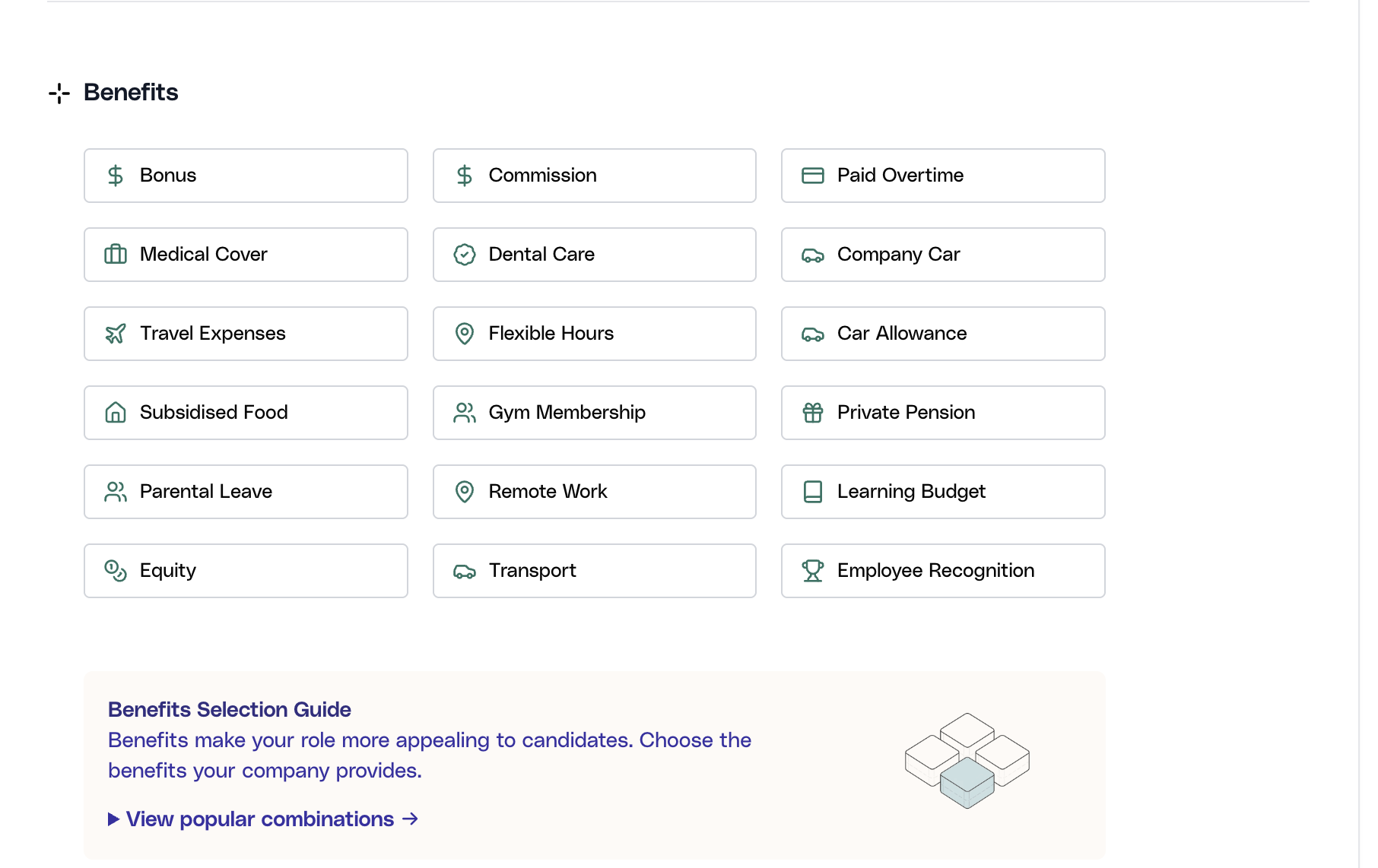Select the house icon on Subsidised Food
This screenshot has height=868, width=1378.
116,413
